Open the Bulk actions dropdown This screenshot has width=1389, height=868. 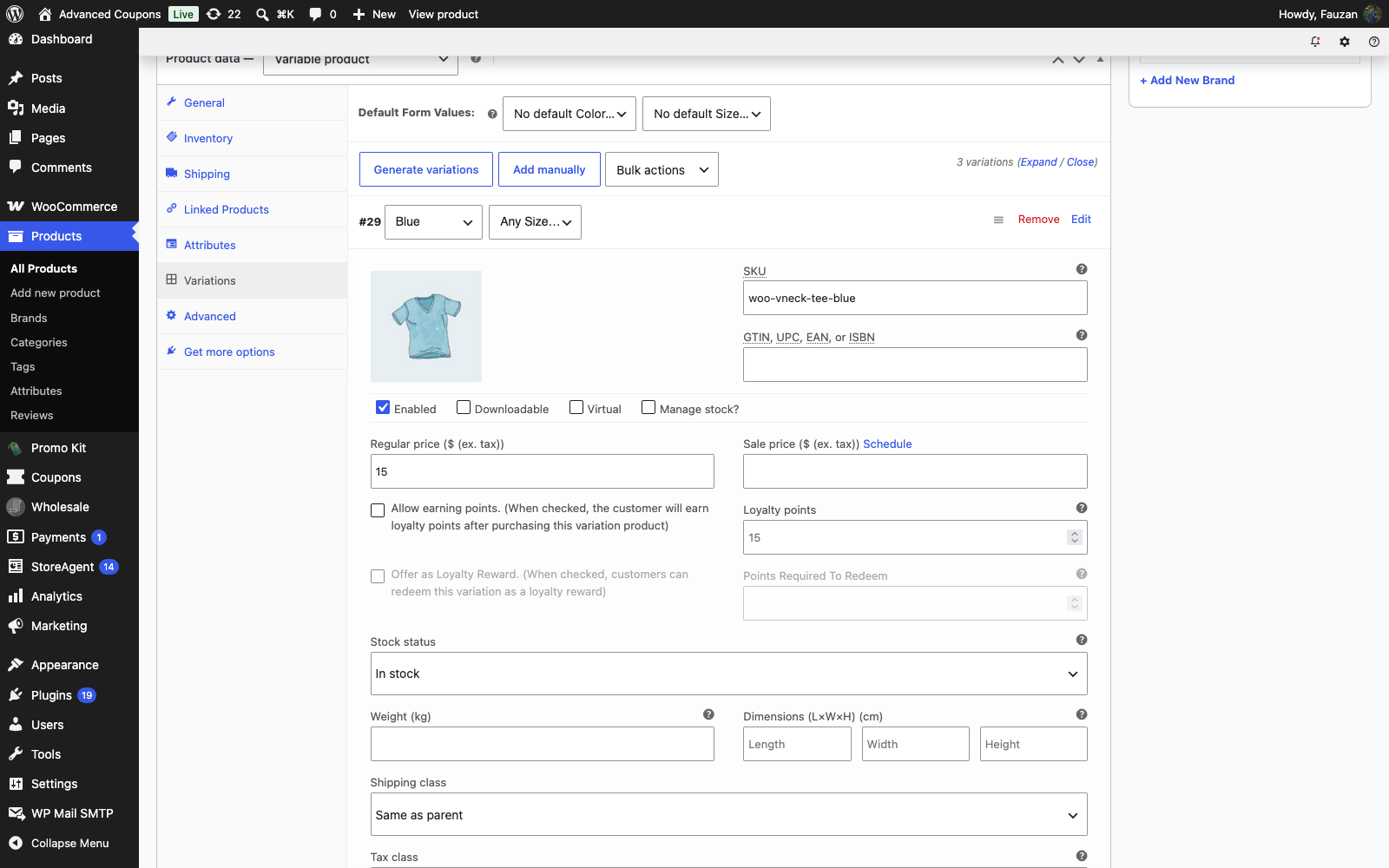coord(662,169)
